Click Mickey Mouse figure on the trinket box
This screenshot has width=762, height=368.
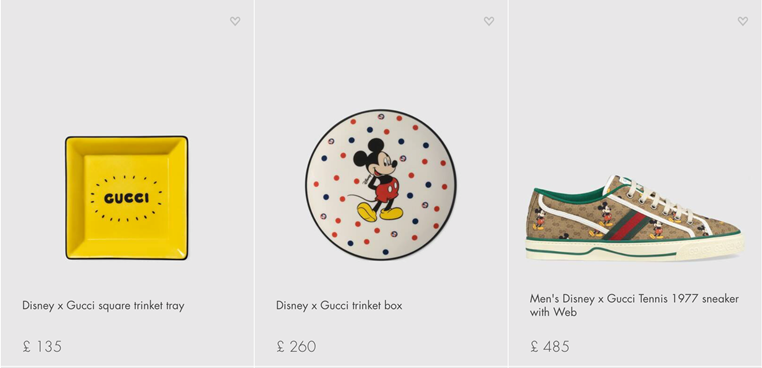pos(378,180)
